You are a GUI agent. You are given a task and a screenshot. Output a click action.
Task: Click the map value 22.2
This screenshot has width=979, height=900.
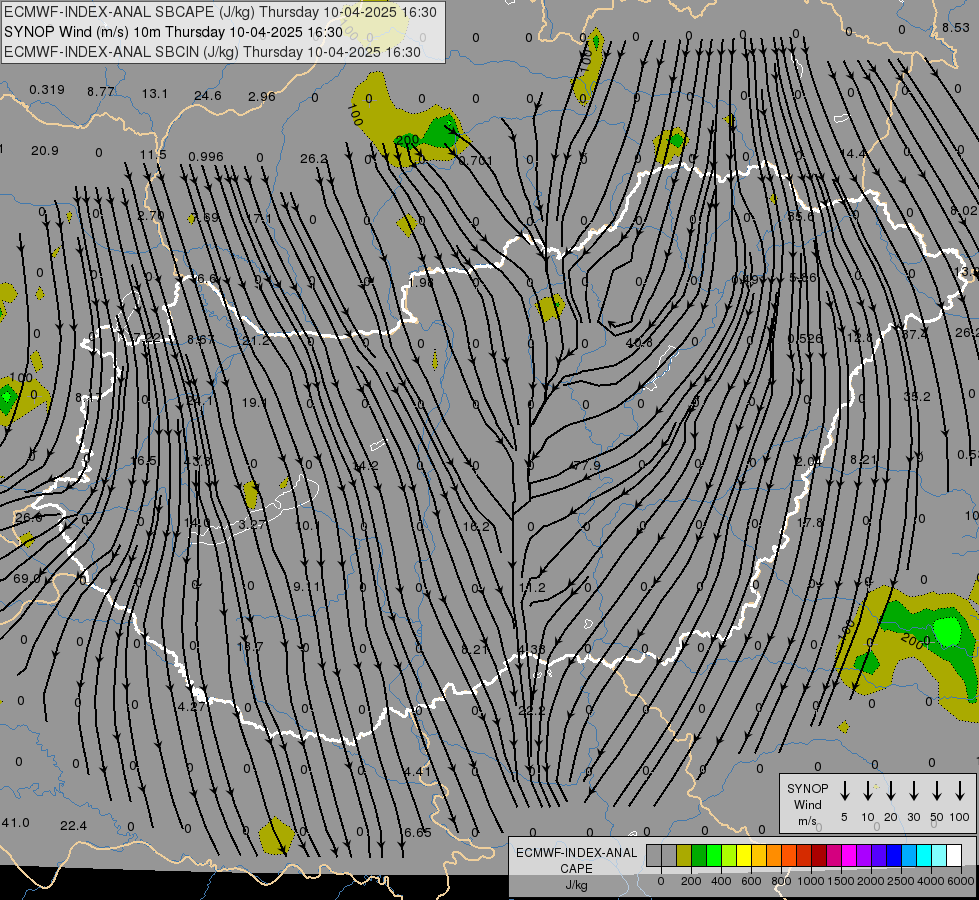point(532,710)
